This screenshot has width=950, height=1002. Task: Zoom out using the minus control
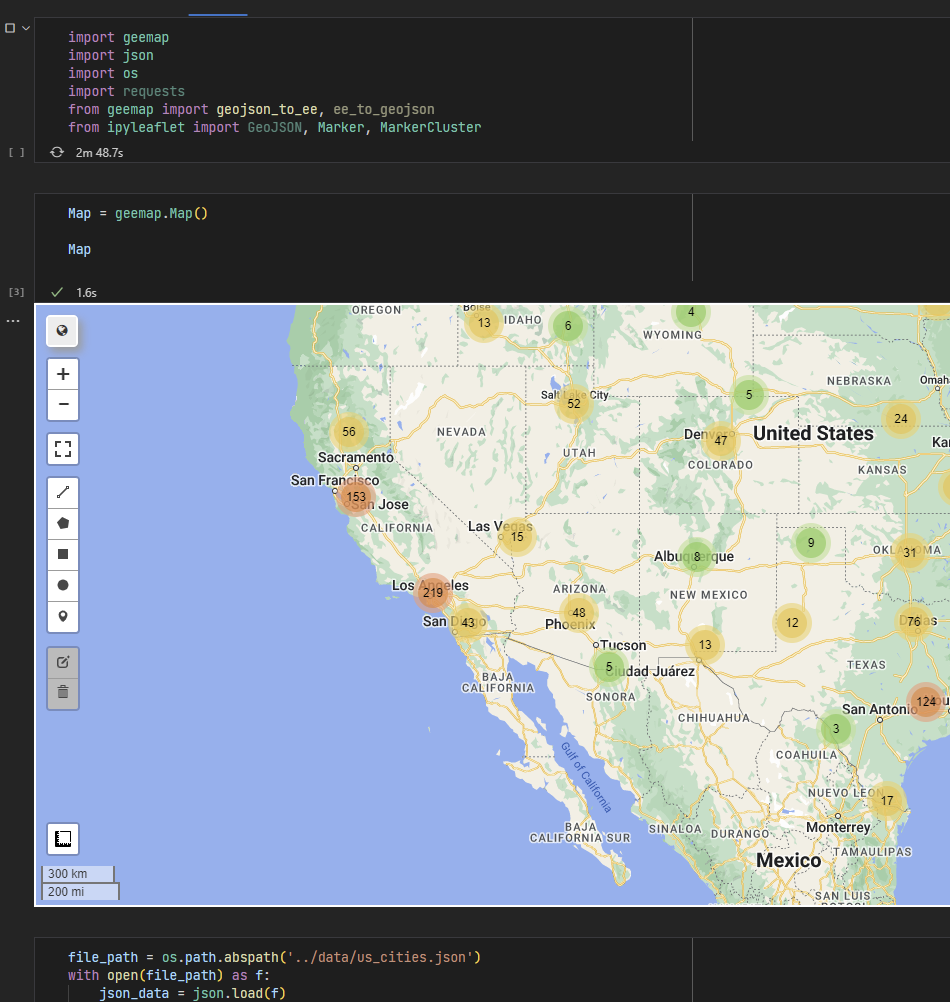pyautogui.click(x=63, y=405)
